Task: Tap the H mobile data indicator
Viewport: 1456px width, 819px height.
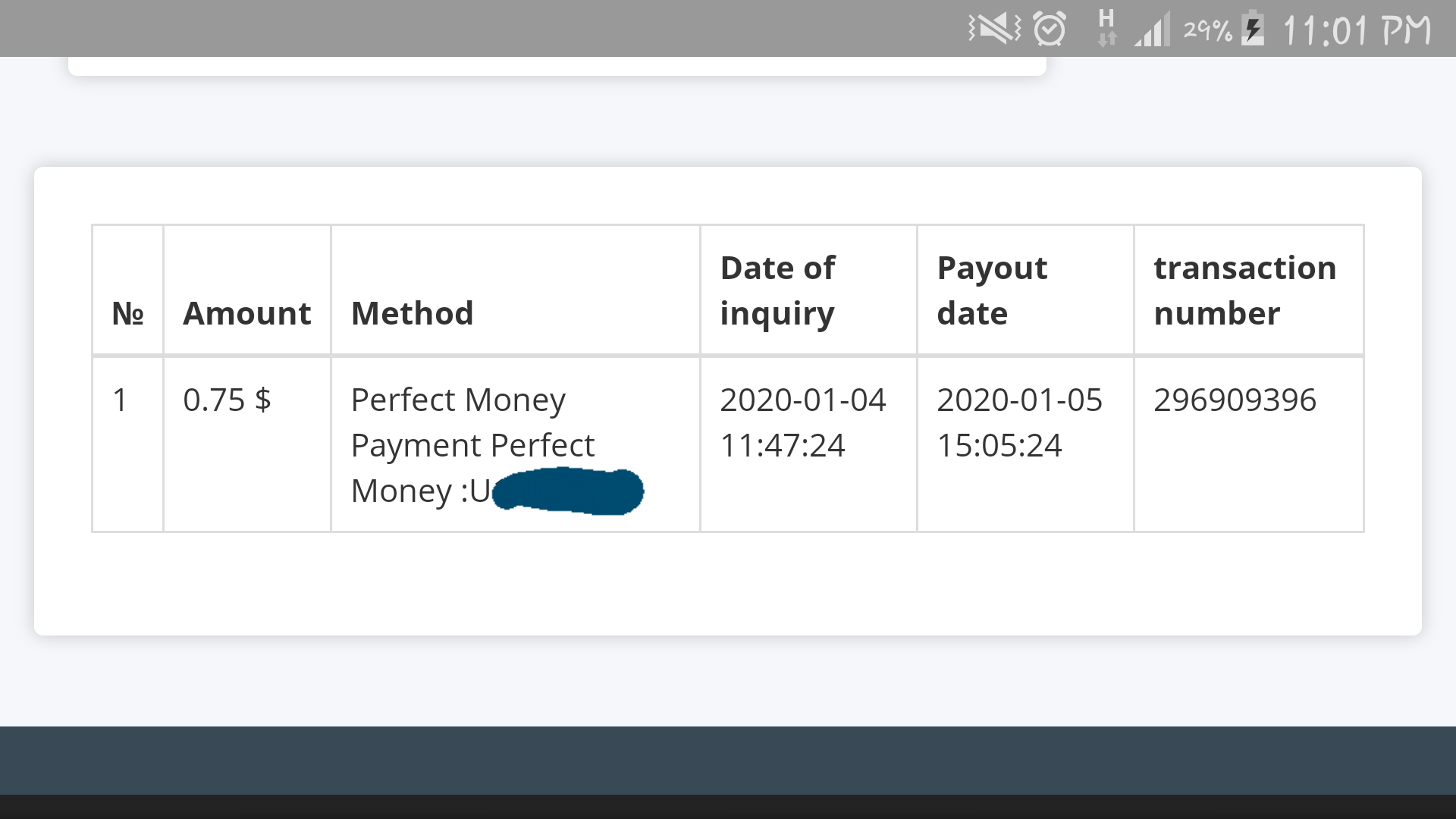Action: click(x=1106, y=27)
